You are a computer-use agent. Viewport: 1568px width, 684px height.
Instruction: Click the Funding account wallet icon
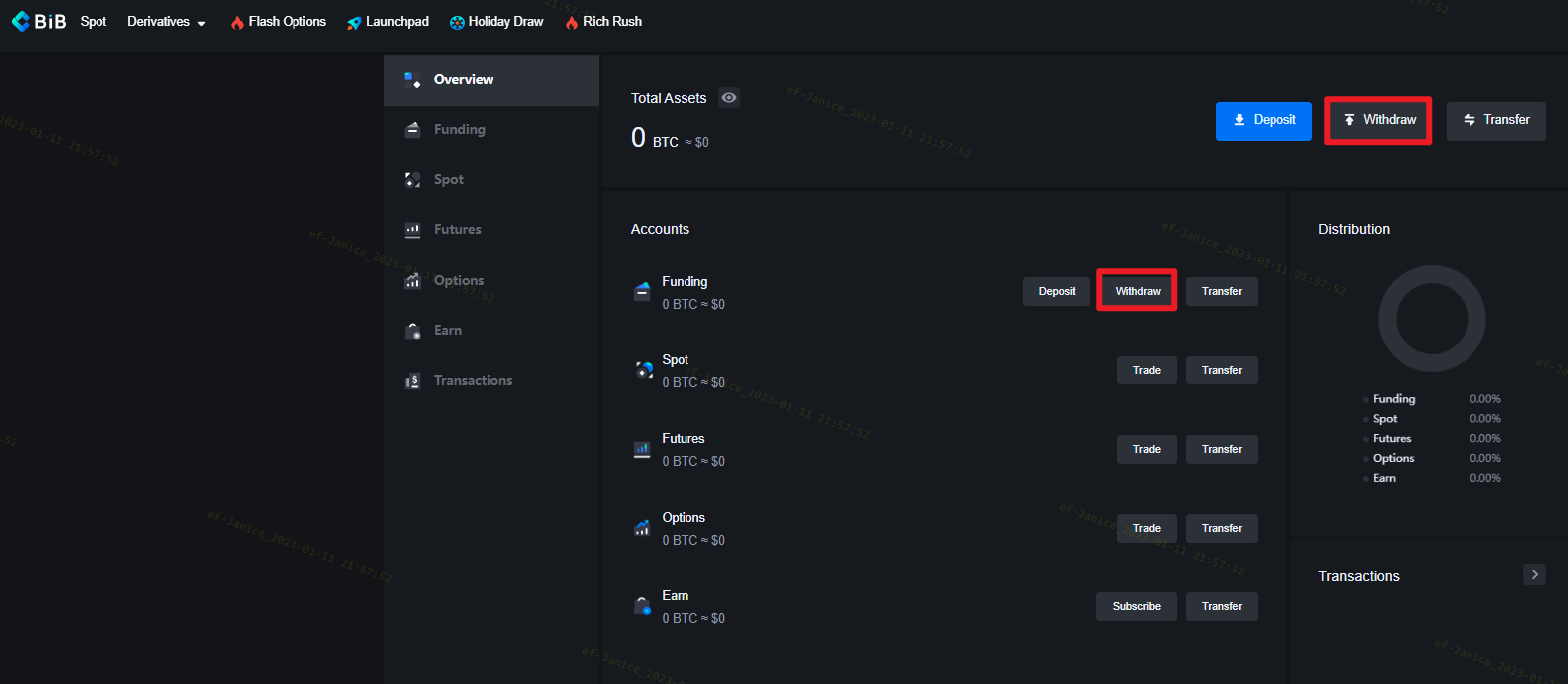point(642,292)
